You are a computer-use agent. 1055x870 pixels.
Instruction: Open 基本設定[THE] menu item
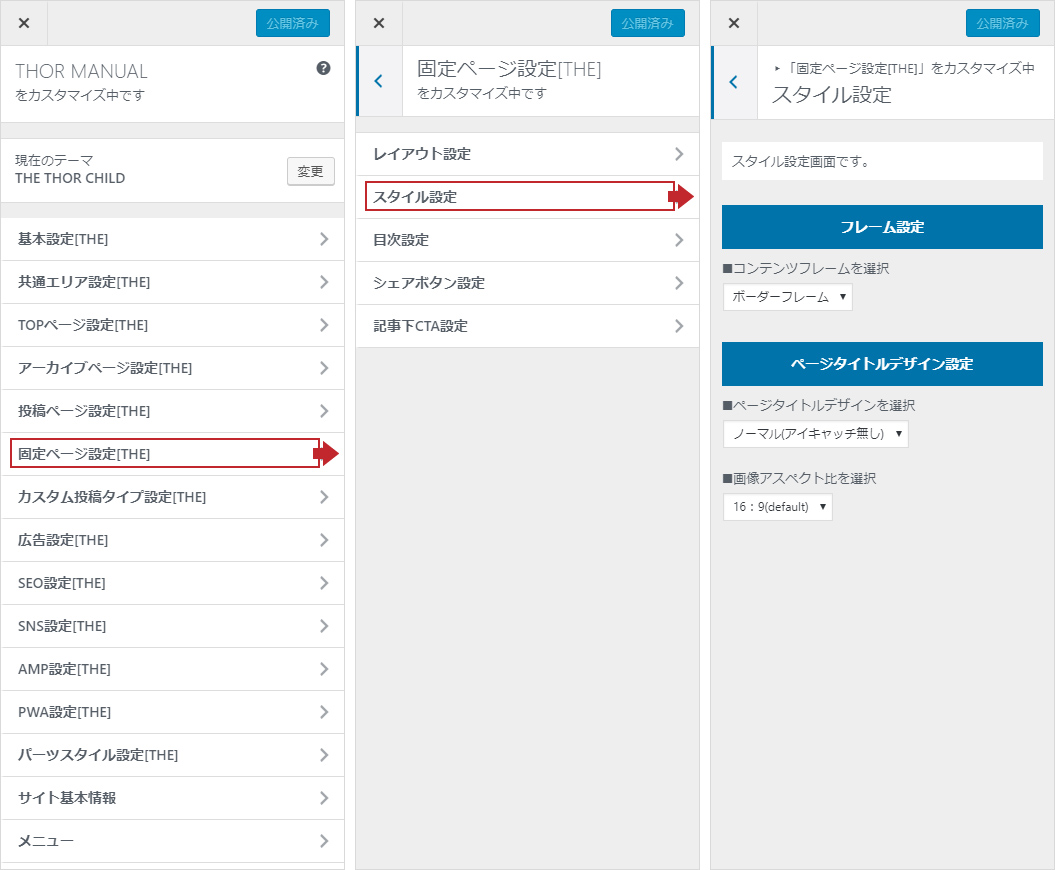[x=172, y=239]
